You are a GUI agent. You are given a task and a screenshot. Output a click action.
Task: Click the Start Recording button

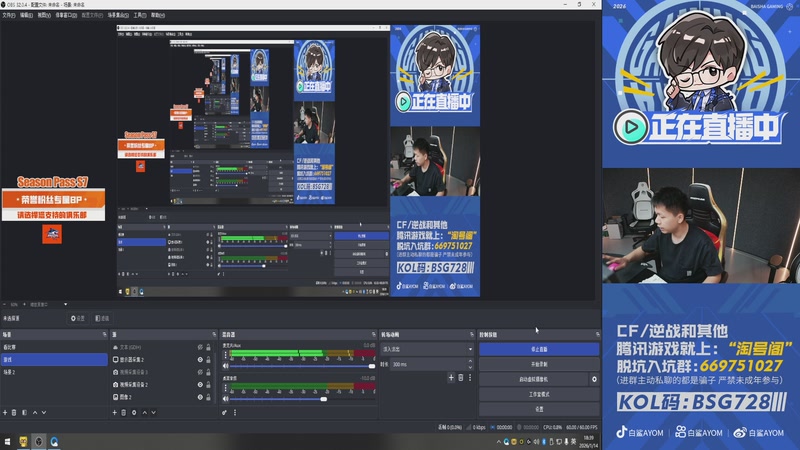click(x=539, y=364)
